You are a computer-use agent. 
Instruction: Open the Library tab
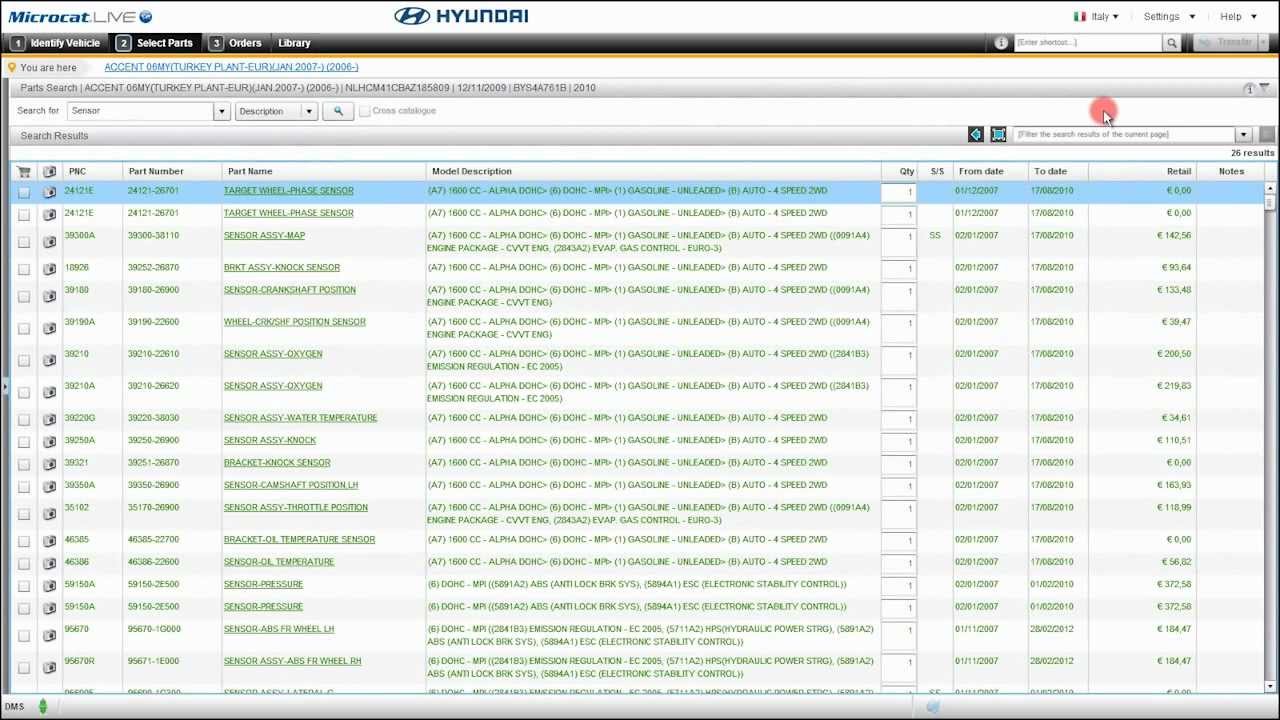[x=294, y=43]
